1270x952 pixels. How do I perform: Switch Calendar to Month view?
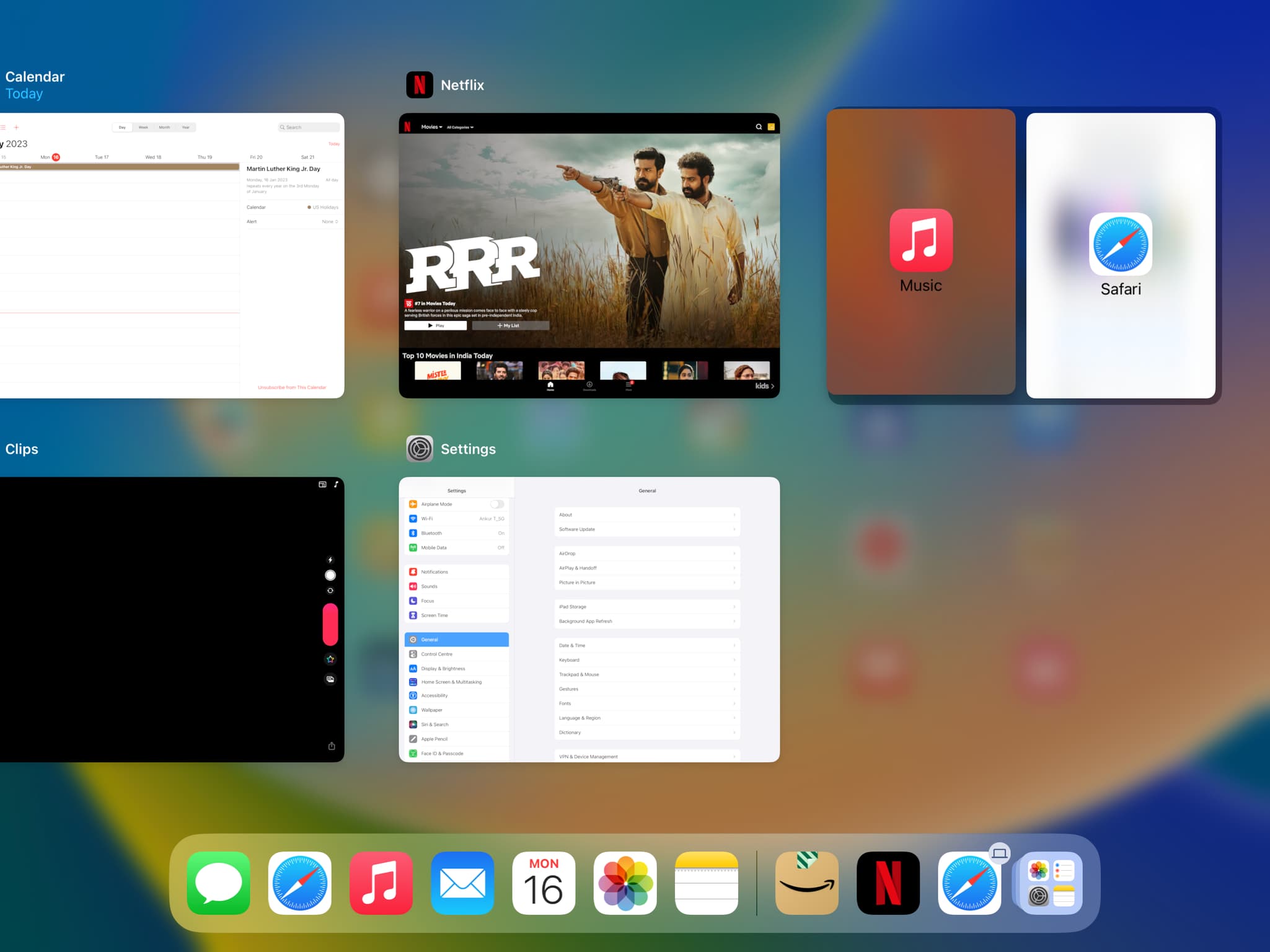[x=164, y=127]
